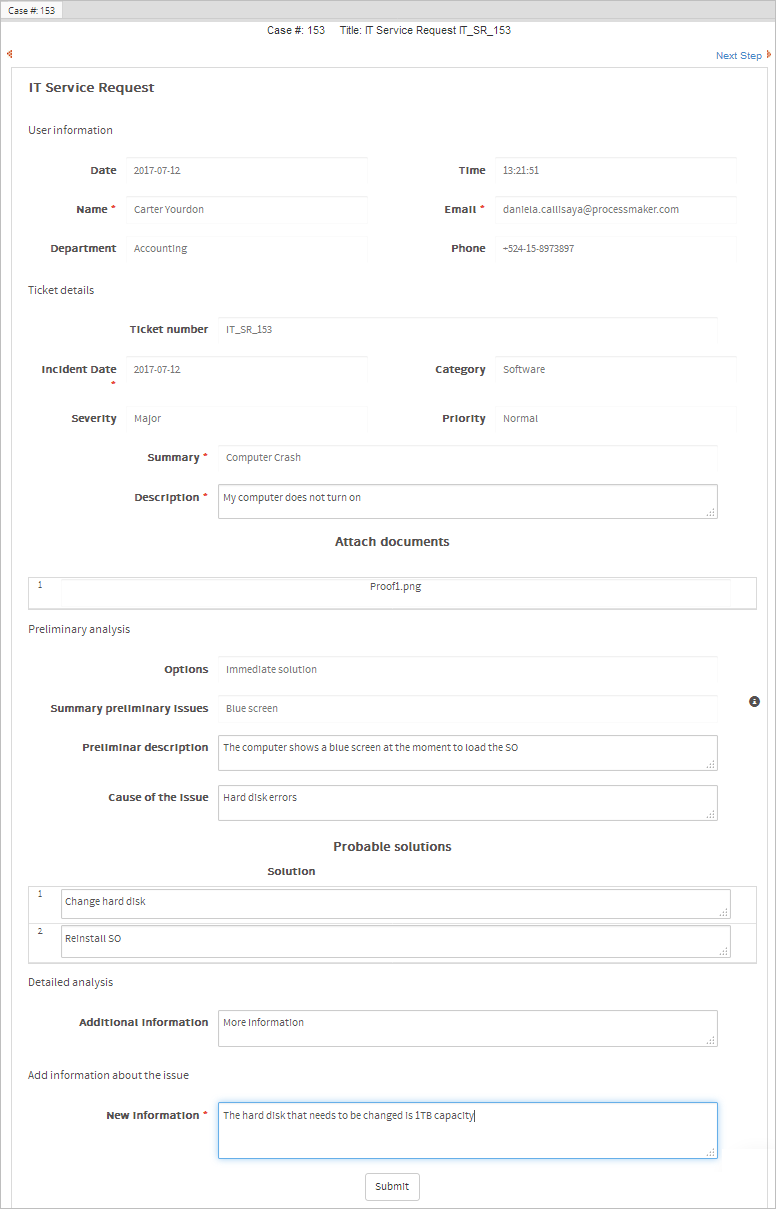Click the resize handle of Change hard disk row
Image resolution: width=776 pixels, height=1209 pixels.
tap(724, 912)
